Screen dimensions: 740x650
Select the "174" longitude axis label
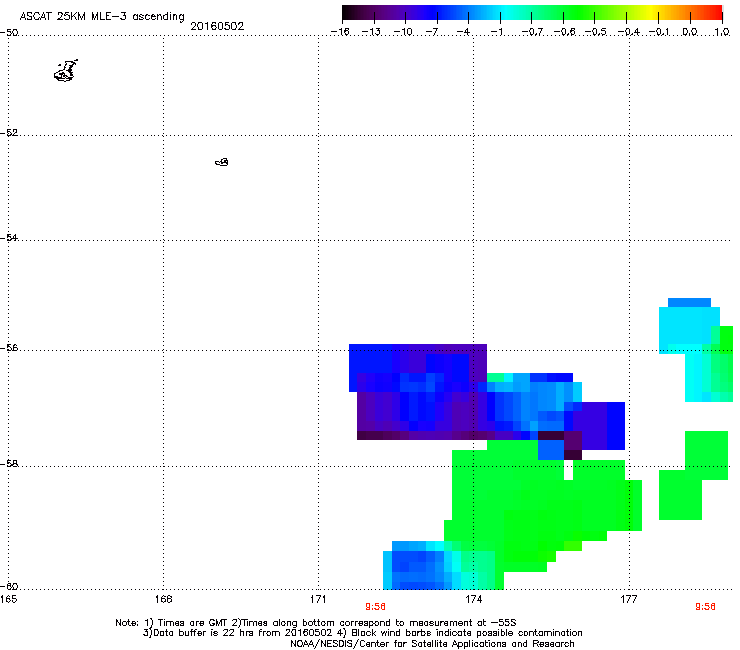[x=473, y=599]
